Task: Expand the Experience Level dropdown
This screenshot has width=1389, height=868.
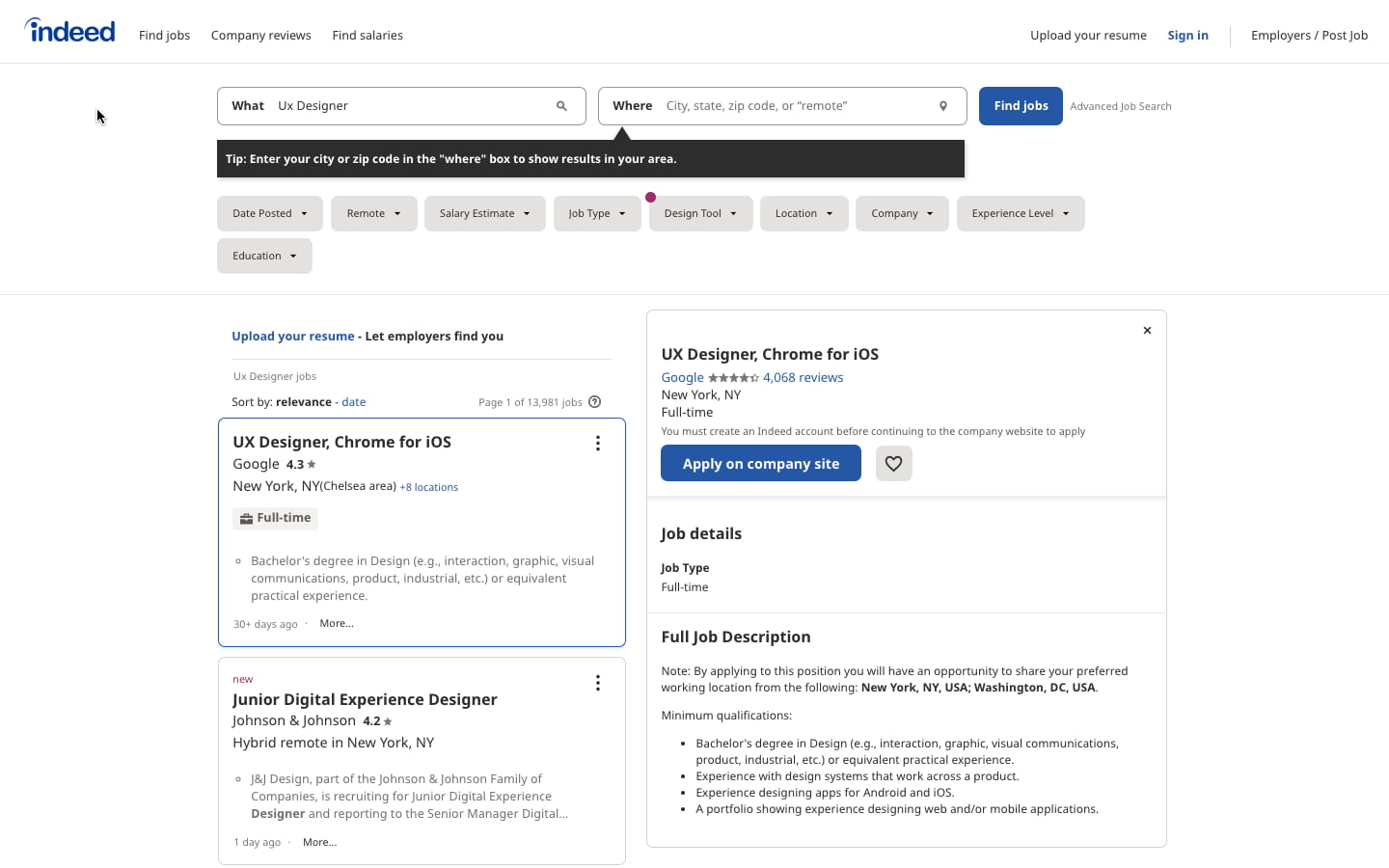Action: coord(1021,213)
